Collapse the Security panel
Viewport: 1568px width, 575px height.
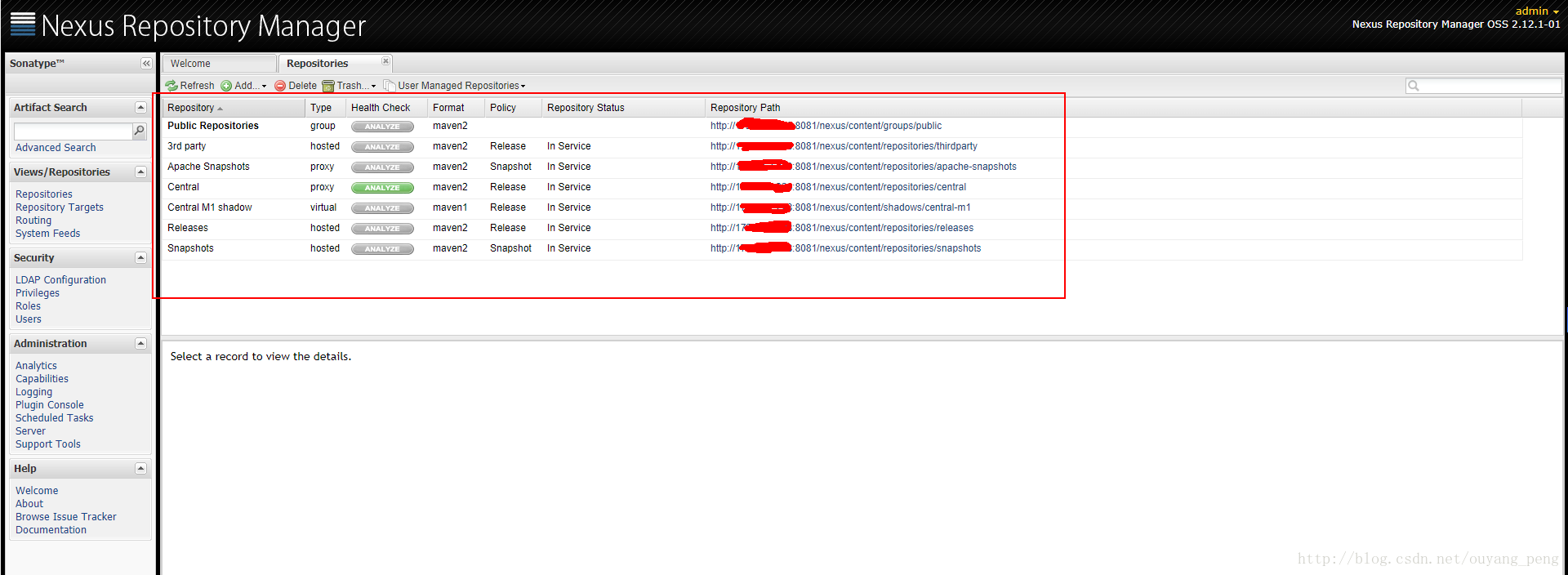(140, 258)
